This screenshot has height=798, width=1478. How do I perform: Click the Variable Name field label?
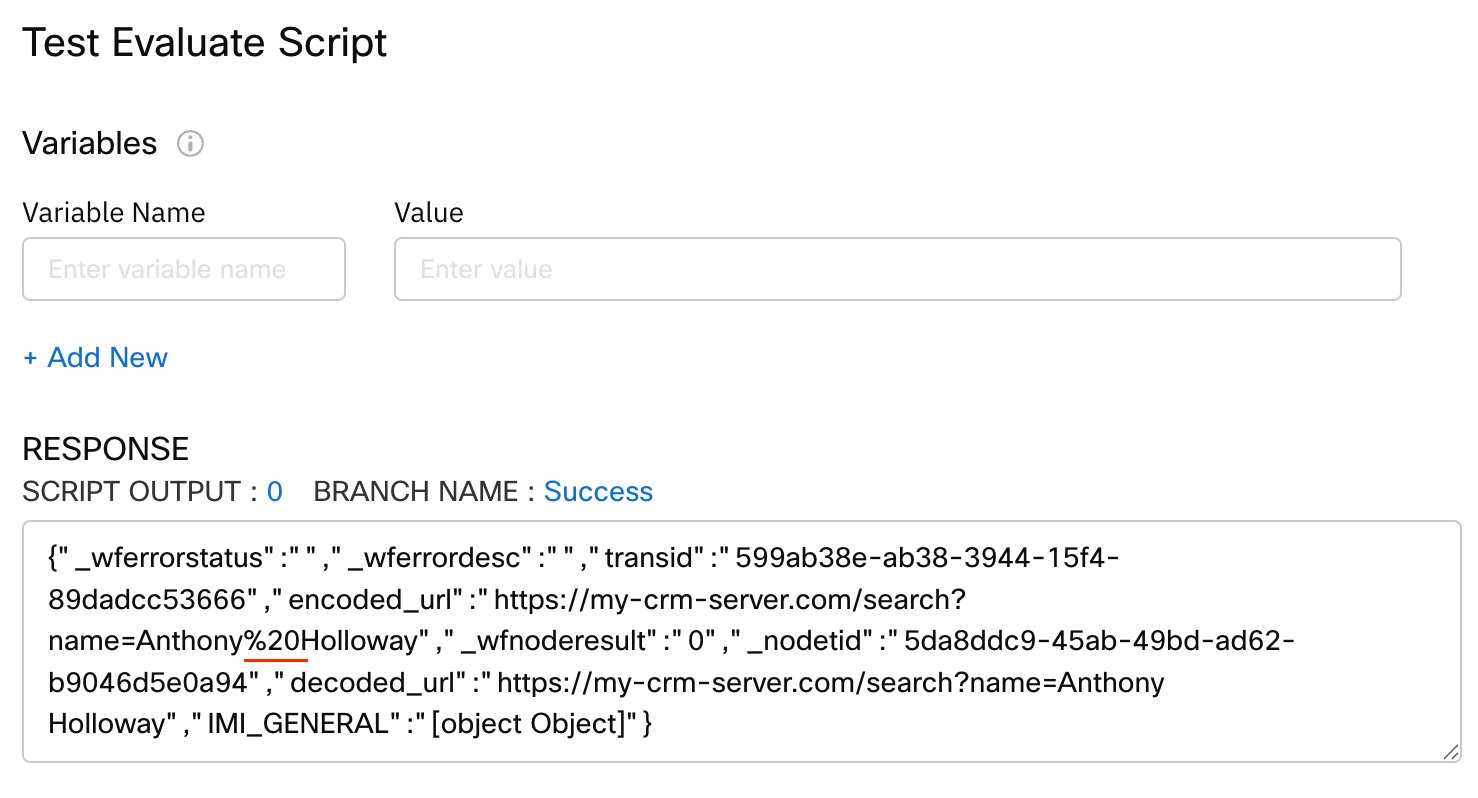(x=114, y=213)
